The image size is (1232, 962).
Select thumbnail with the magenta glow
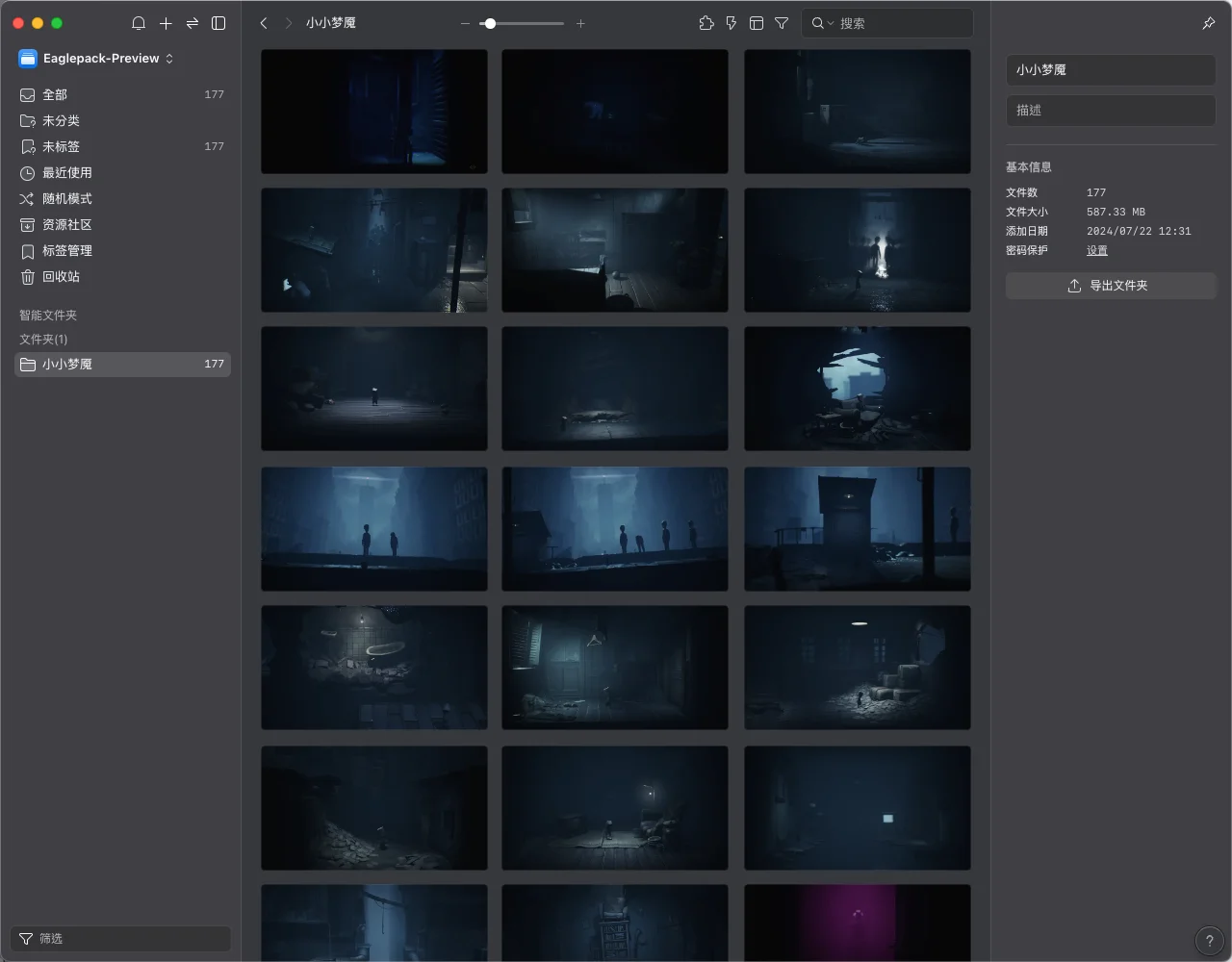(x=858, y=923)
